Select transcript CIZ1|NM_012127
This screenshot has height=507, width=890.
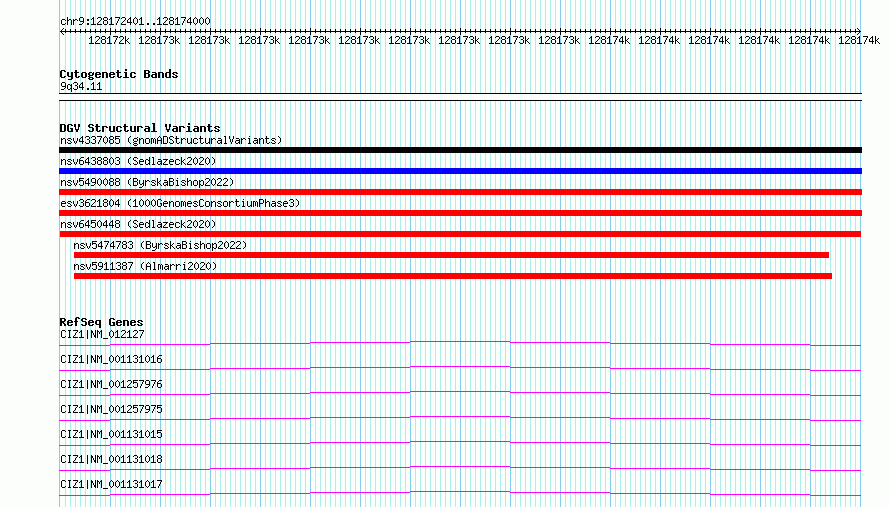tap(102, 334)
